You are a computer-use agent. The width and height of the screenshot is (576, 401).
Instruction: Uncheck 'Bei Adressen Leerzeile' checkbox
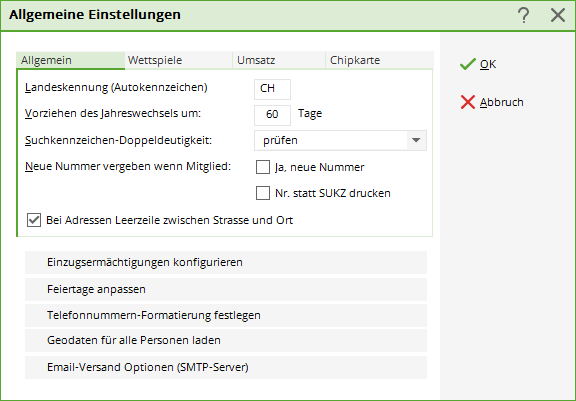pos(34,220)
